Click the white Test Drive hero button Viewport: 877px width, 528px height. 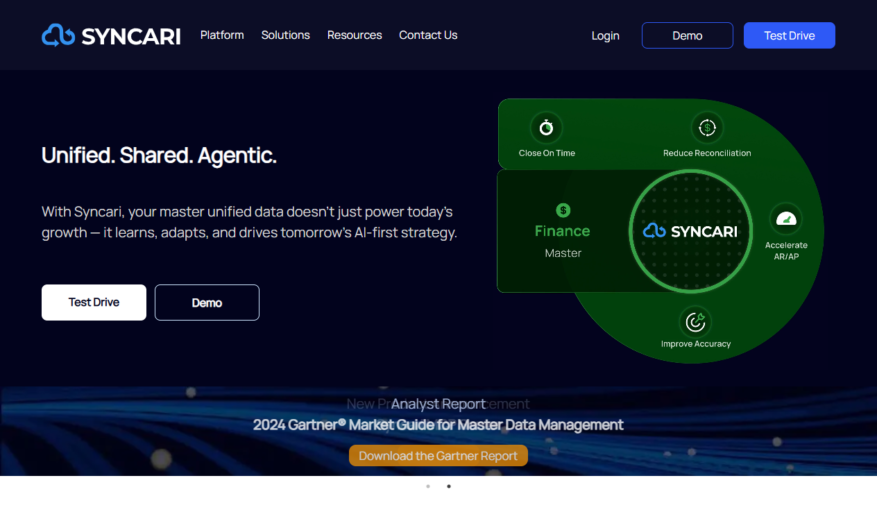94,303
